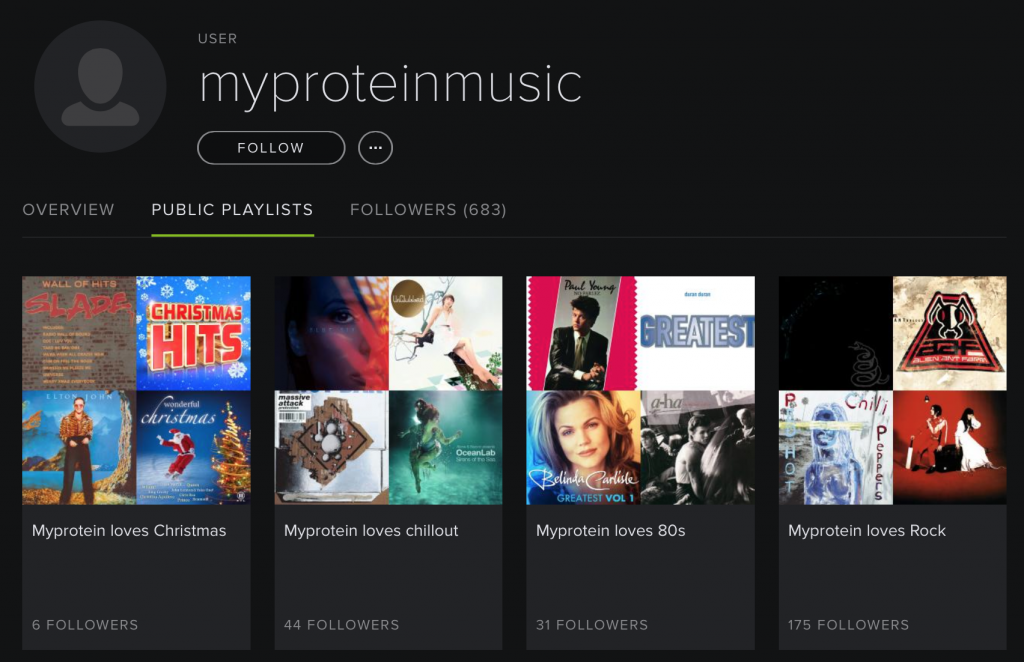
Task: Click the Follow button
Action: [x=271, y=147]
